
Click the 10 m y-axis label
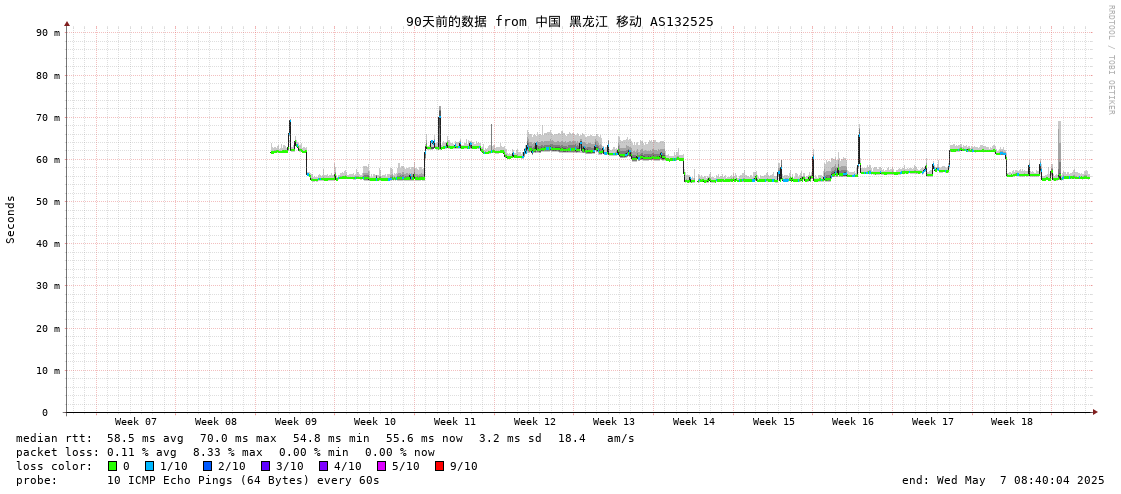[x=47, y=370]
